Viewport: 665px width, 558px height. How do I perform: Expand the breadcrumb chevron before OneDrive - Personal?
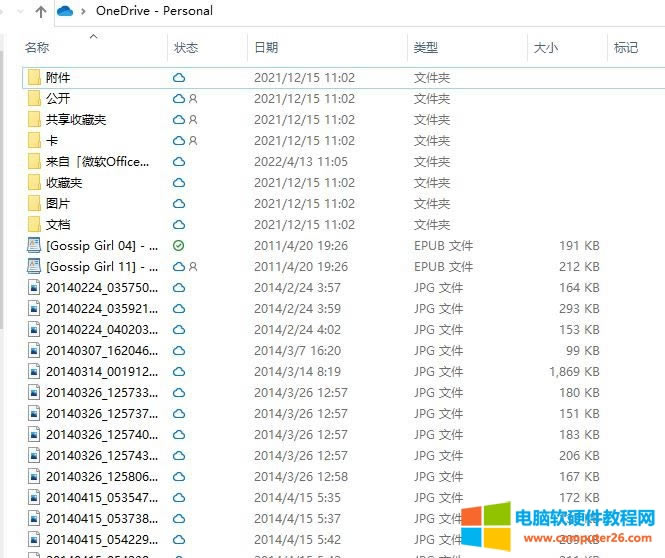84,11
